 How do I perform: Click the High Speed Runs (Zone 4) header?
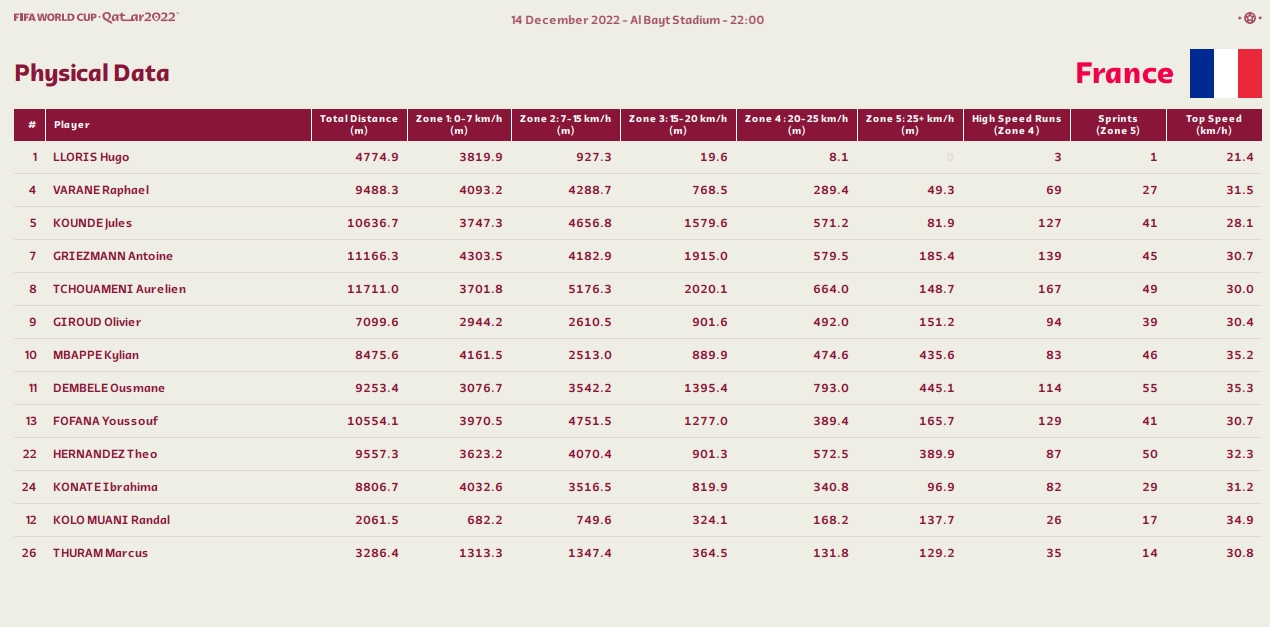1017,125
